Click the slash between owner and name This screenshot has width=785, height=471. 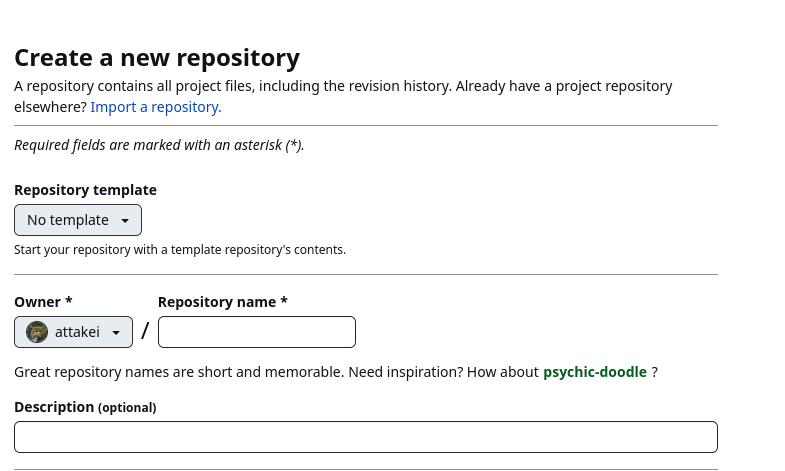[x=145, y=331]
